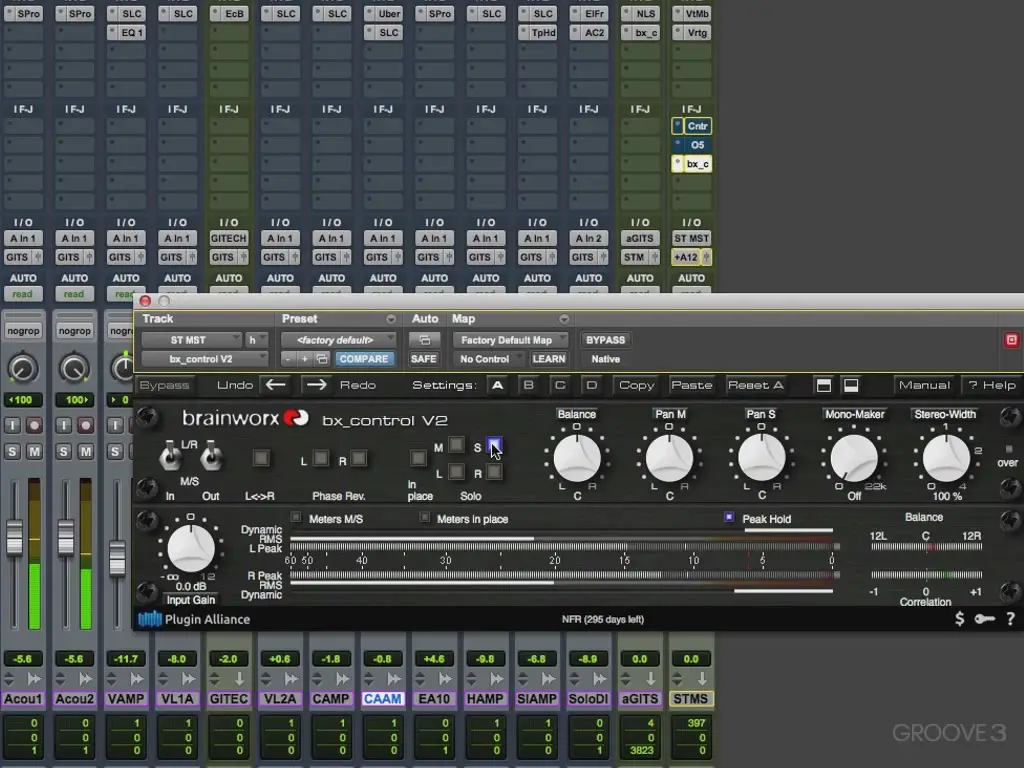Image resolution: width=1024 pixels, height=768 pixels.
Task: Click the brainworx red logo icon
Action: 296,417
